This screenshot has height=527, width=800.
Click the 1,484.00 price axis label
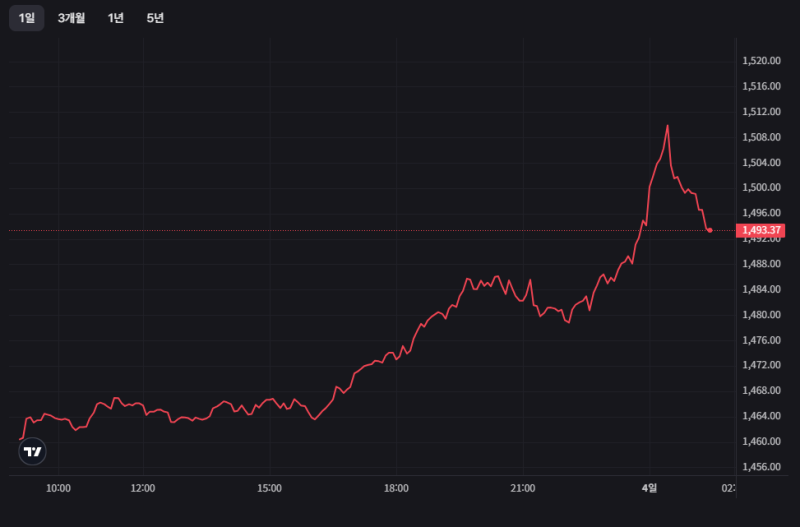(761, 289)
